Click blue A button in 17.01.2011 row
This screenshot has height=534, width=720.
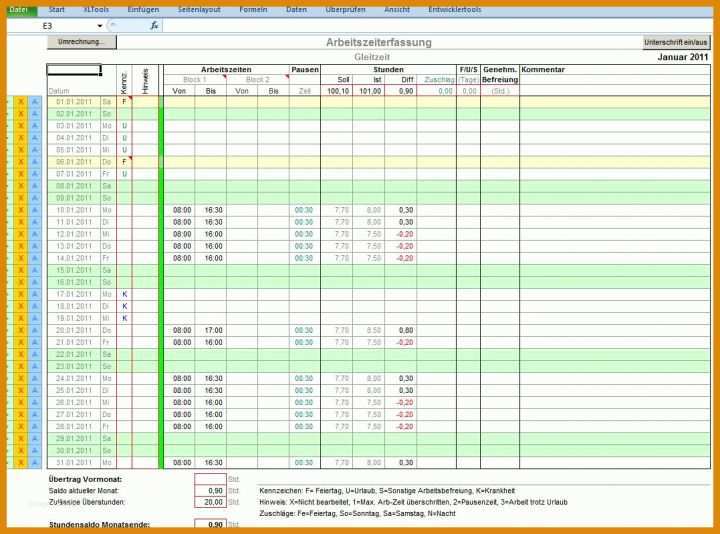pyautogui.click(x=35, y=294)
